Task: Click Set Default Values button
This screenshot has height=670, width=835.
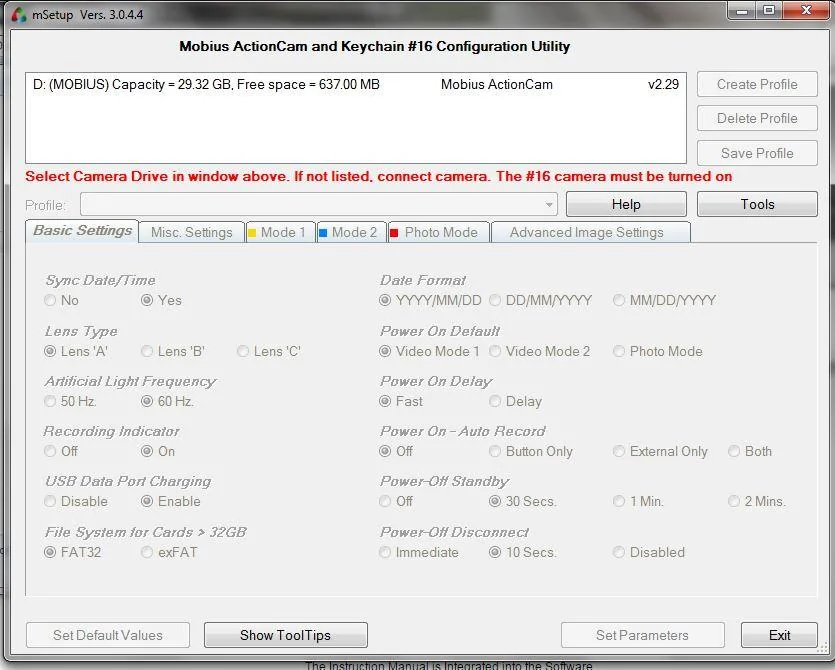Action: [108, 635]
